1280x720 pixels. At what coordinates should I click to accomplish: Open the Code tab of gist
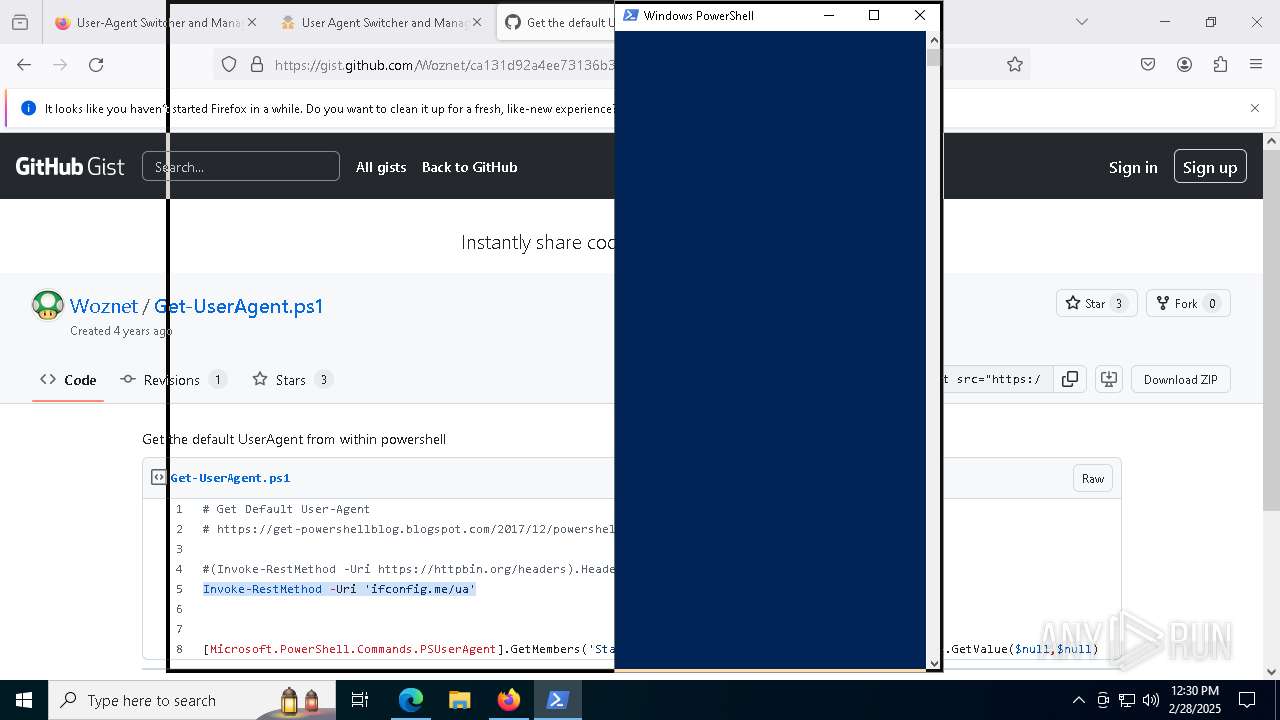[68, 380]
